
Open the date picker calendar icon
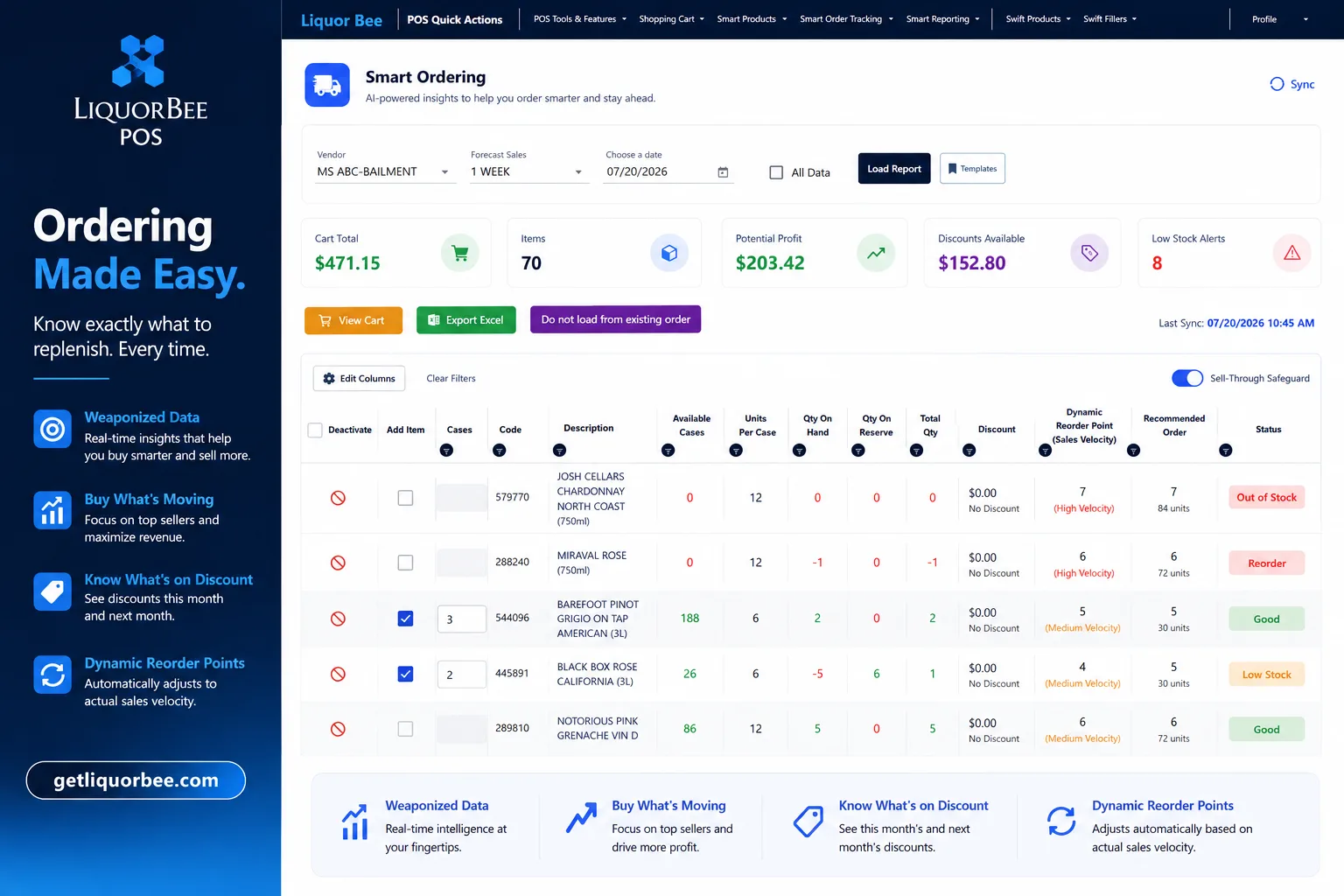[723, 172]
